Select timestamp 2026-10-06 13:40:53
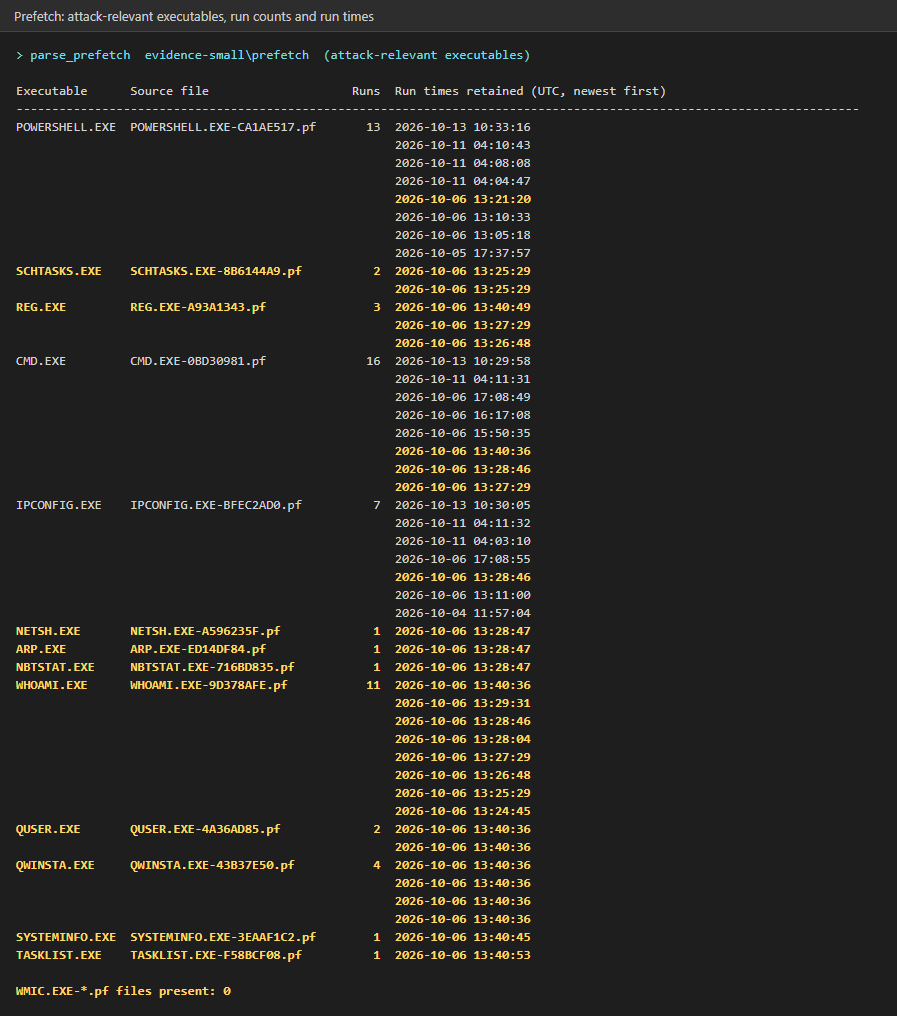 tap(463, 955)
